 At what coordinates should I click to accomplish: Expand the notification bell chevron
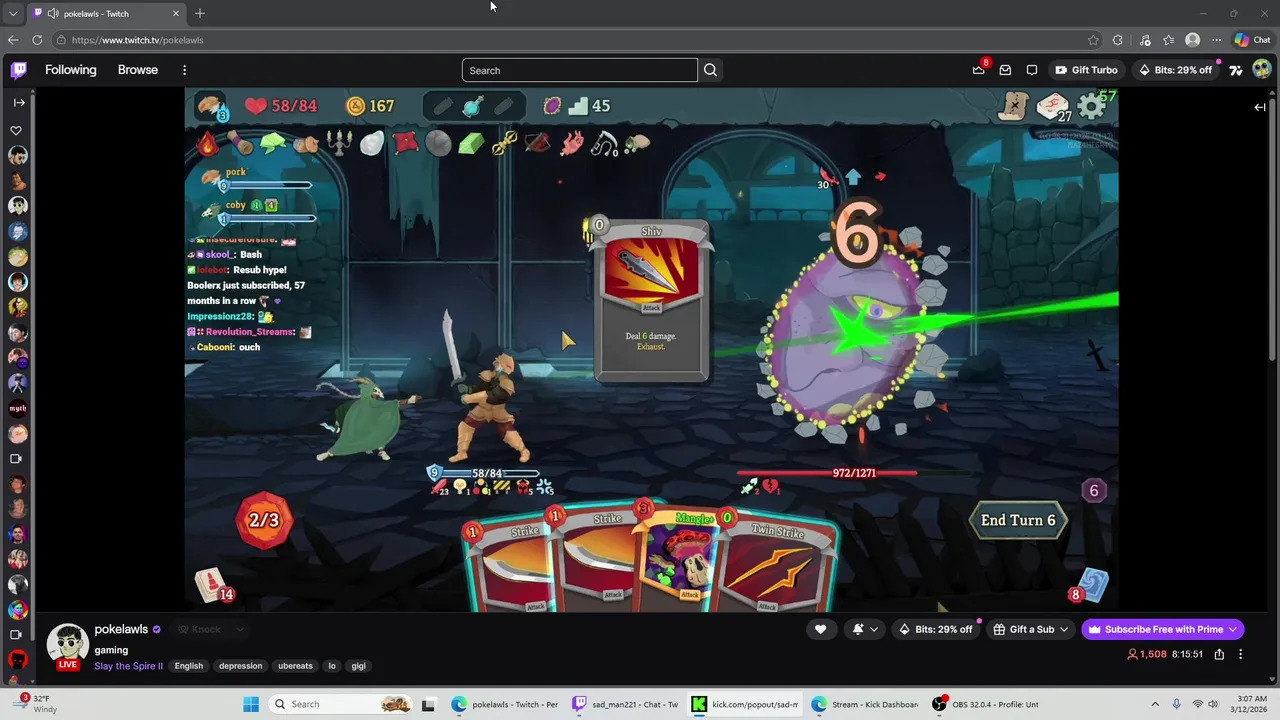[874, 629]
